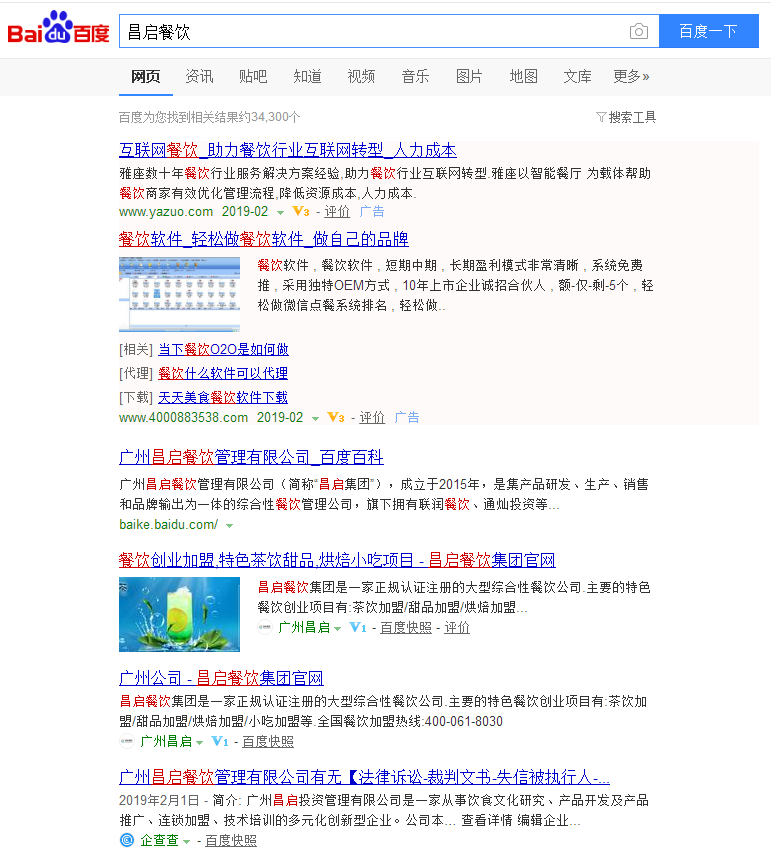Screen dimensions: 771x853
Task: Click the 企查查 round logo icon
Action: click(127, 840)
